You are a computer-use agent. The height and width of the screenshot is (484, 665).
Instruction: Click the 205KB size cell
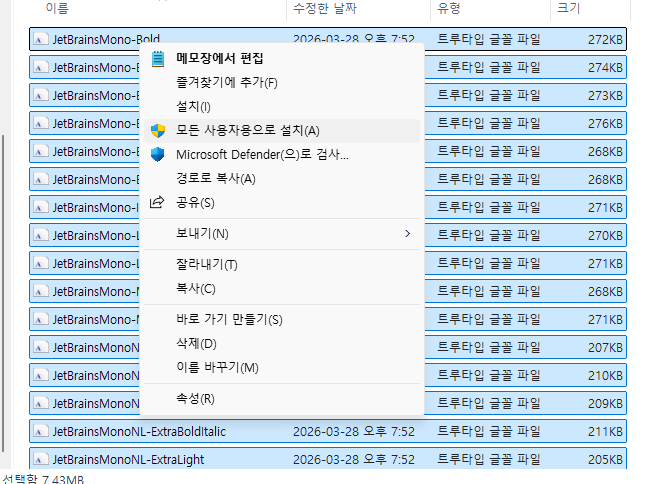pyautogui.click(x=605, y=459)
